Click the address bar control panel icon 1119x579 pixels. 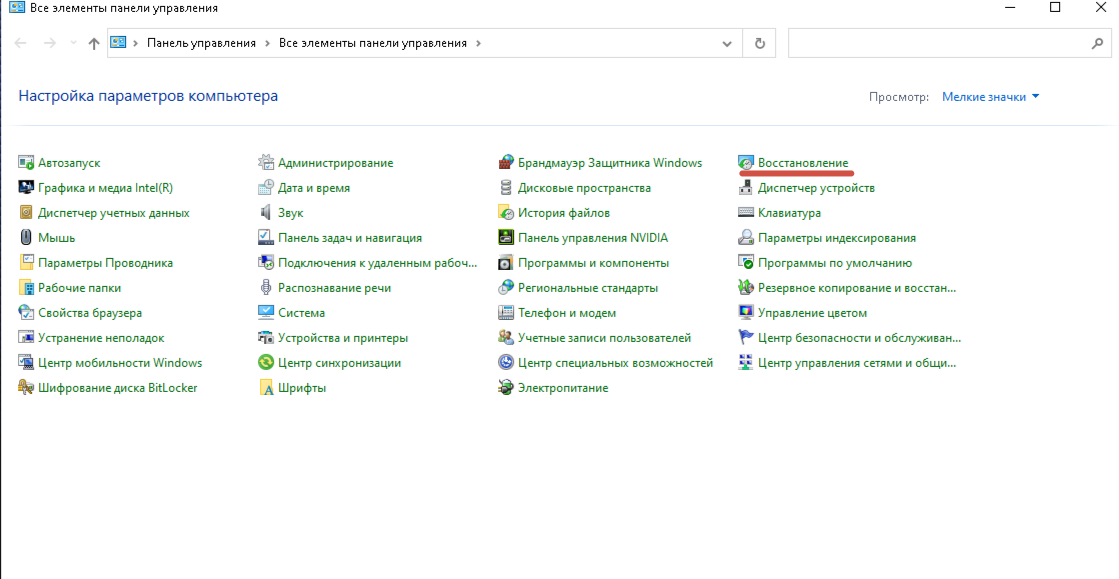pyautogui.click(x=118, y=43)
